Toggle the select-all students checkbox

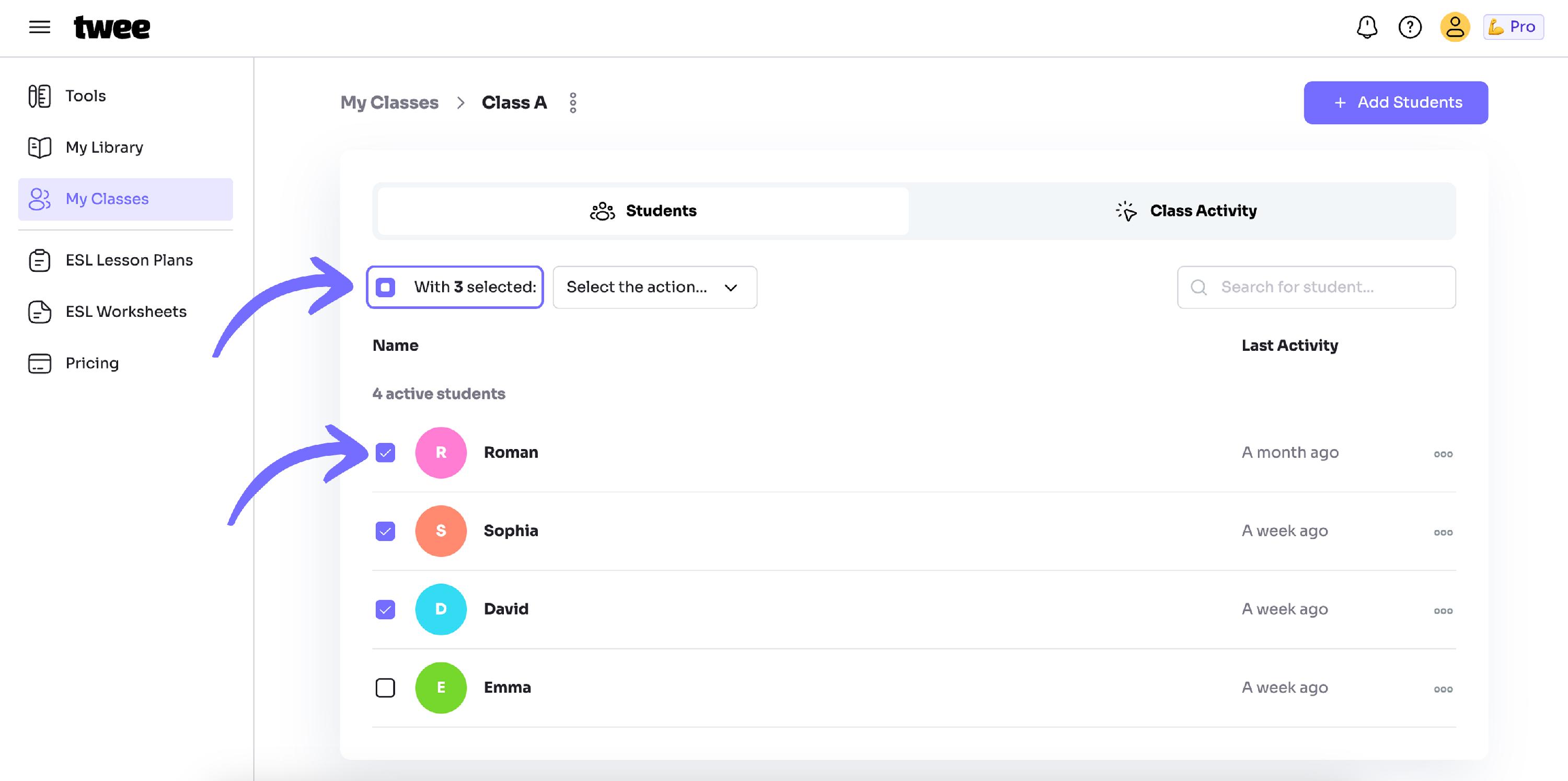click(x=385, y=288)
